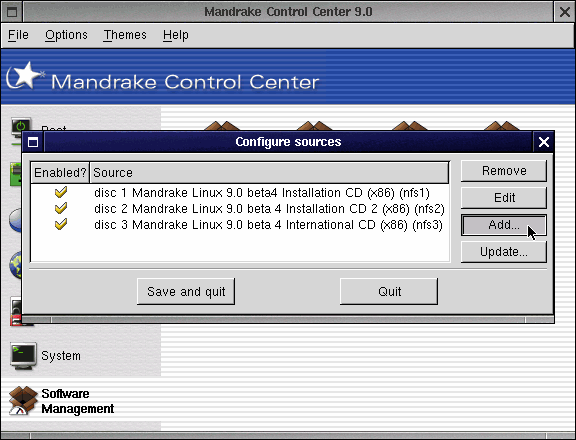The width and height of the screenshot is (576, 440).
Task: Click the Source column header
Action: 269,172
